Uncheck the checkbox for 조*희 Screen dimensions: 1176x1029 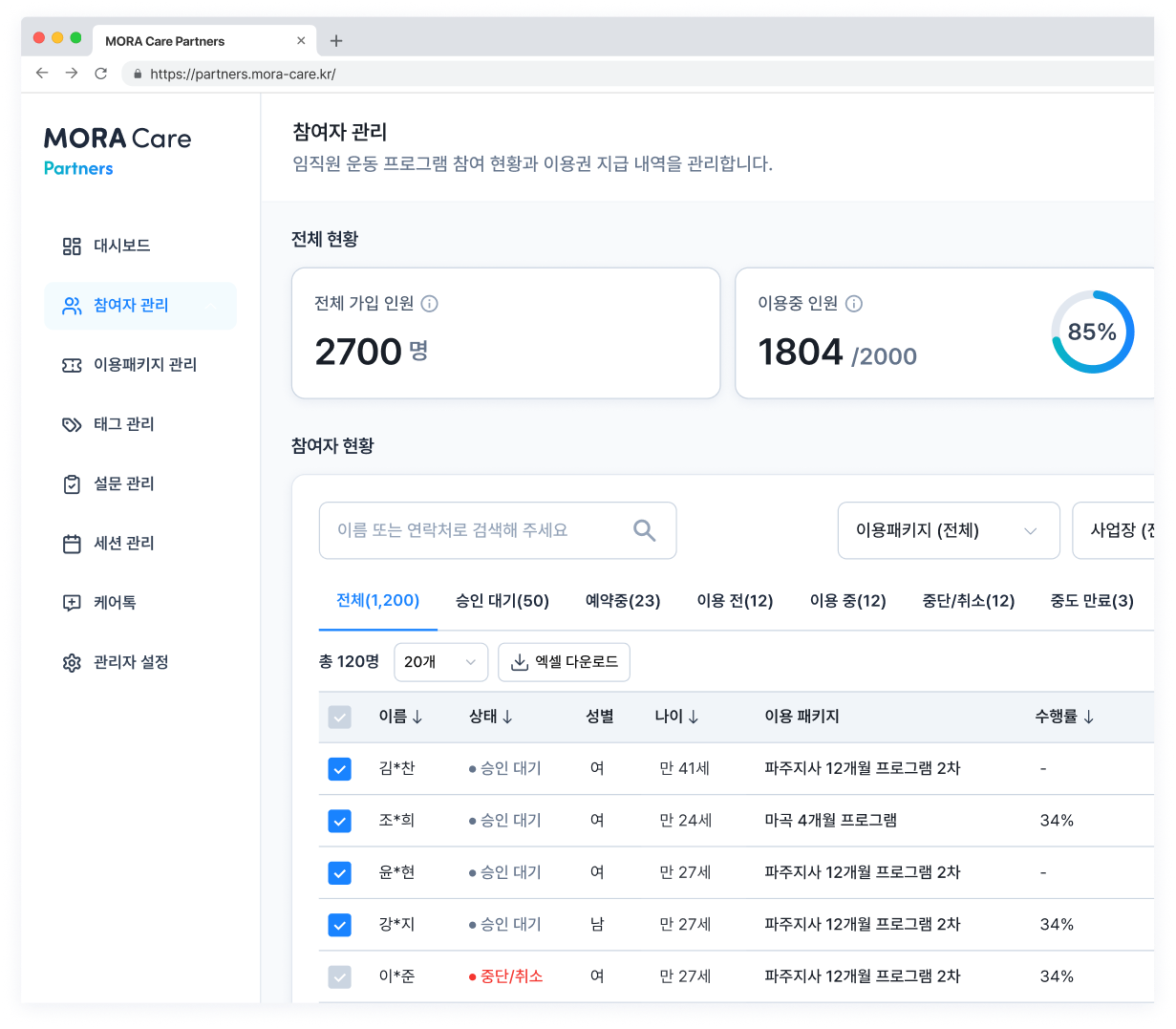[x=339, y=821]
